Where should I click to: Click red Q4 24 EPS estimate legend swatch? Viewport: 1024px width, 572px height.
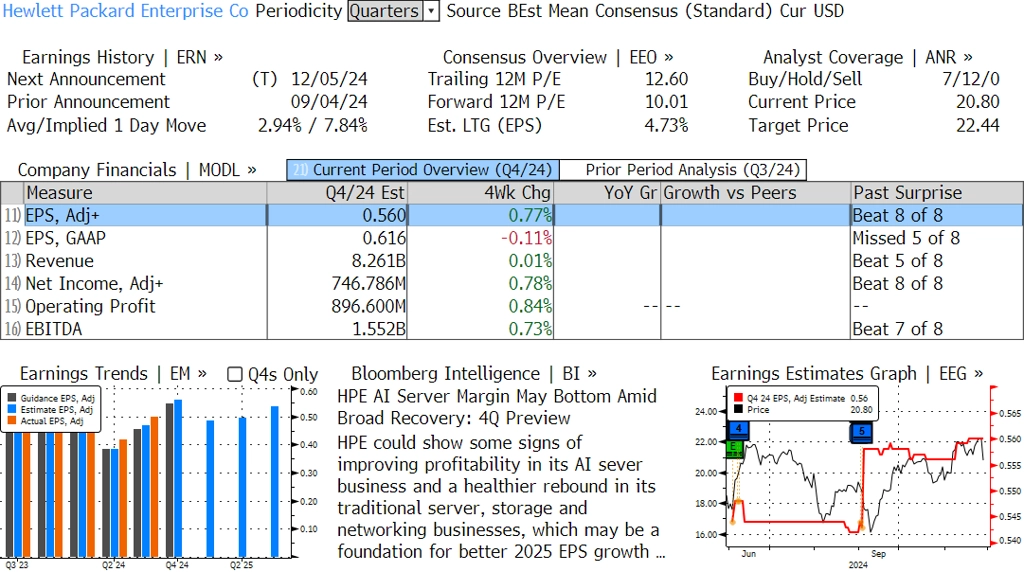pyautogui.click(x=738, y=398)
